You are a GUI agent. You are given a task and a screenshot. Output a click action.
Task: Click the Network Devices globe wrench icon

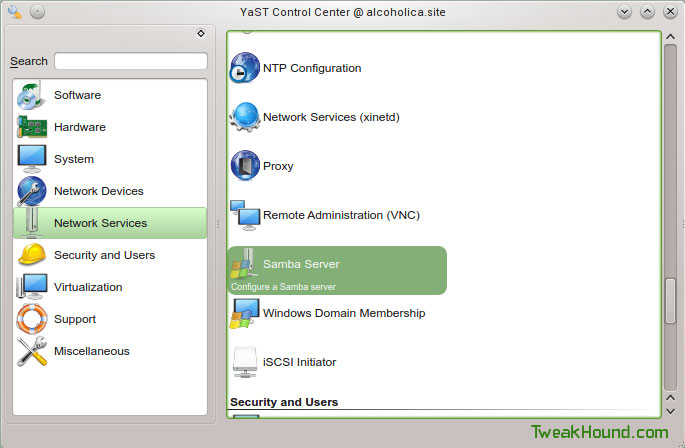tap(31, 191)
